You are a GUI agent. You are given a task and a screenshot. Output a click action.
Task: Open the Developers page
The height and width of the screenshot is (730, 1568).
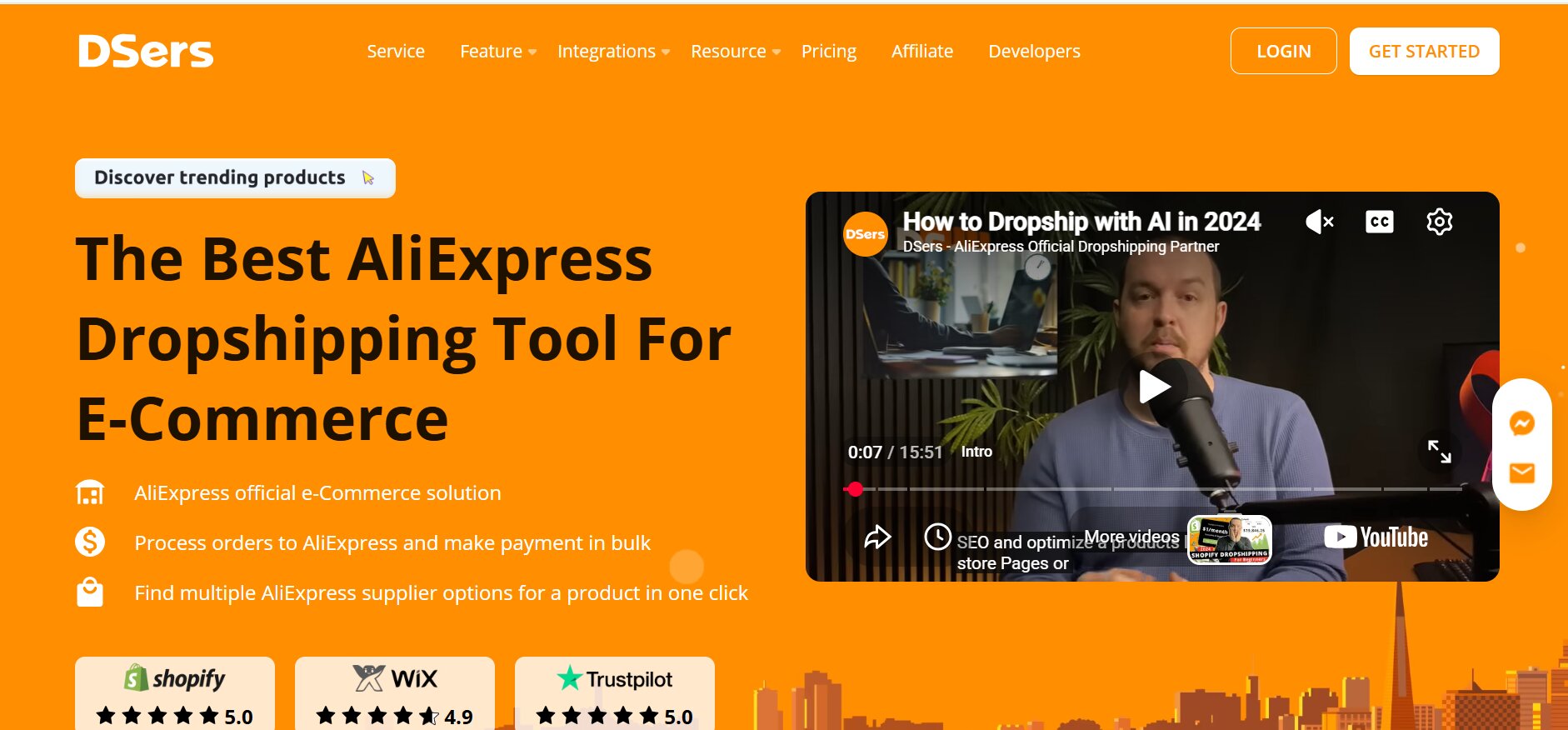1034,52
